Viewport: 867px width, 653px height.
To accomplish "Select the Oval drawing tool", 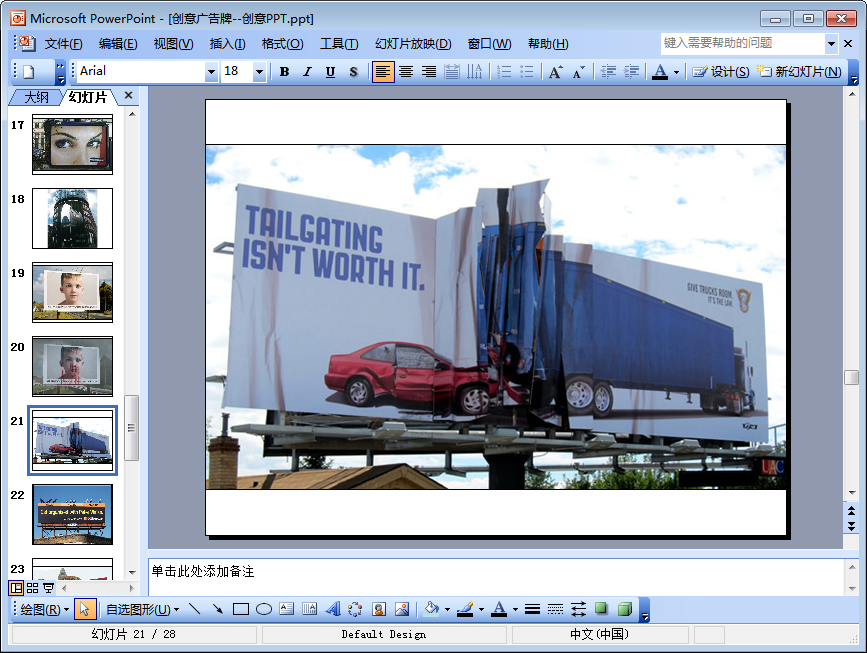I will coord(264,609).
